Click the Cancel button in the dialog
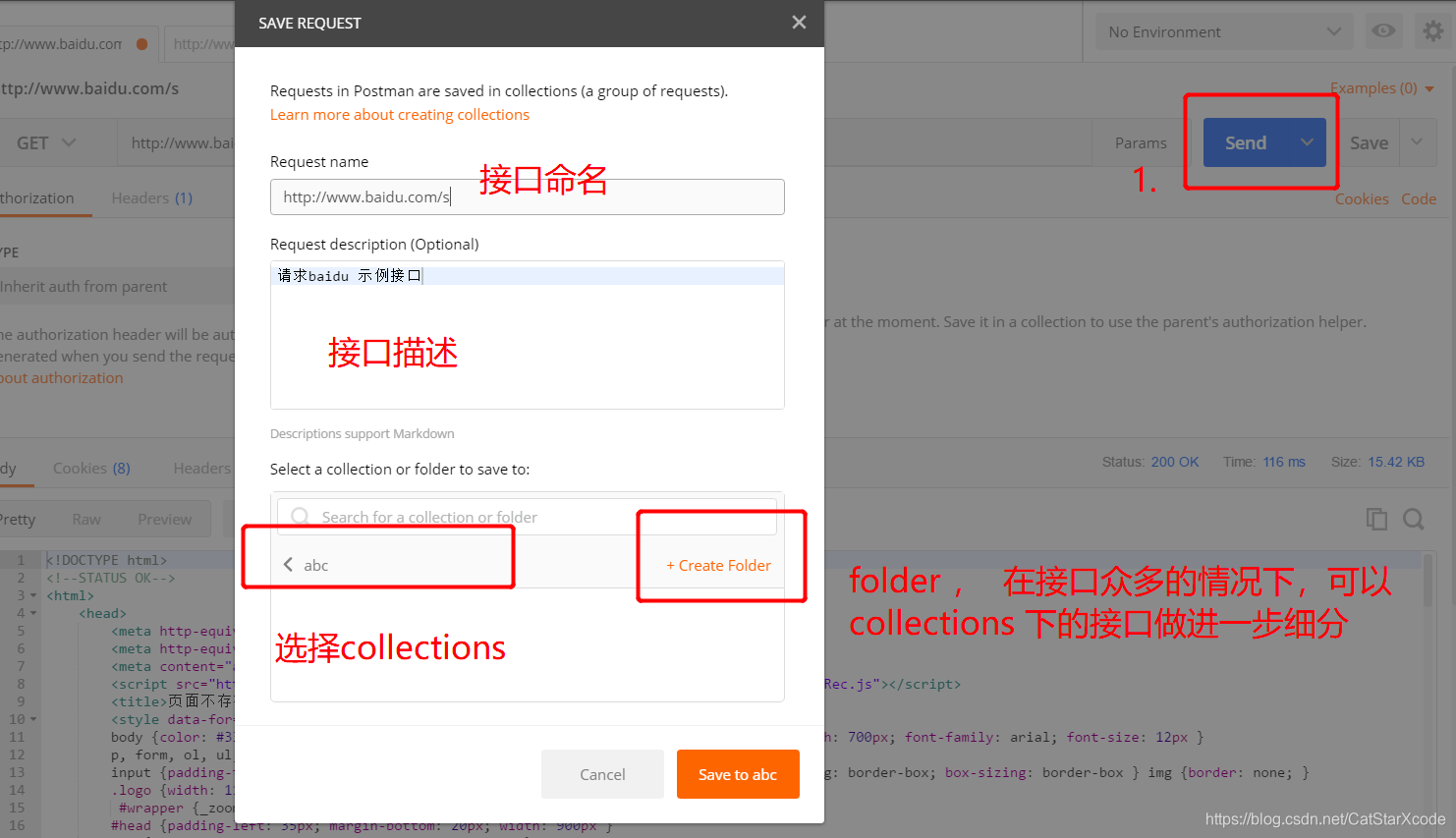This screenshot has width=1456, height=838. pos(602,774)
